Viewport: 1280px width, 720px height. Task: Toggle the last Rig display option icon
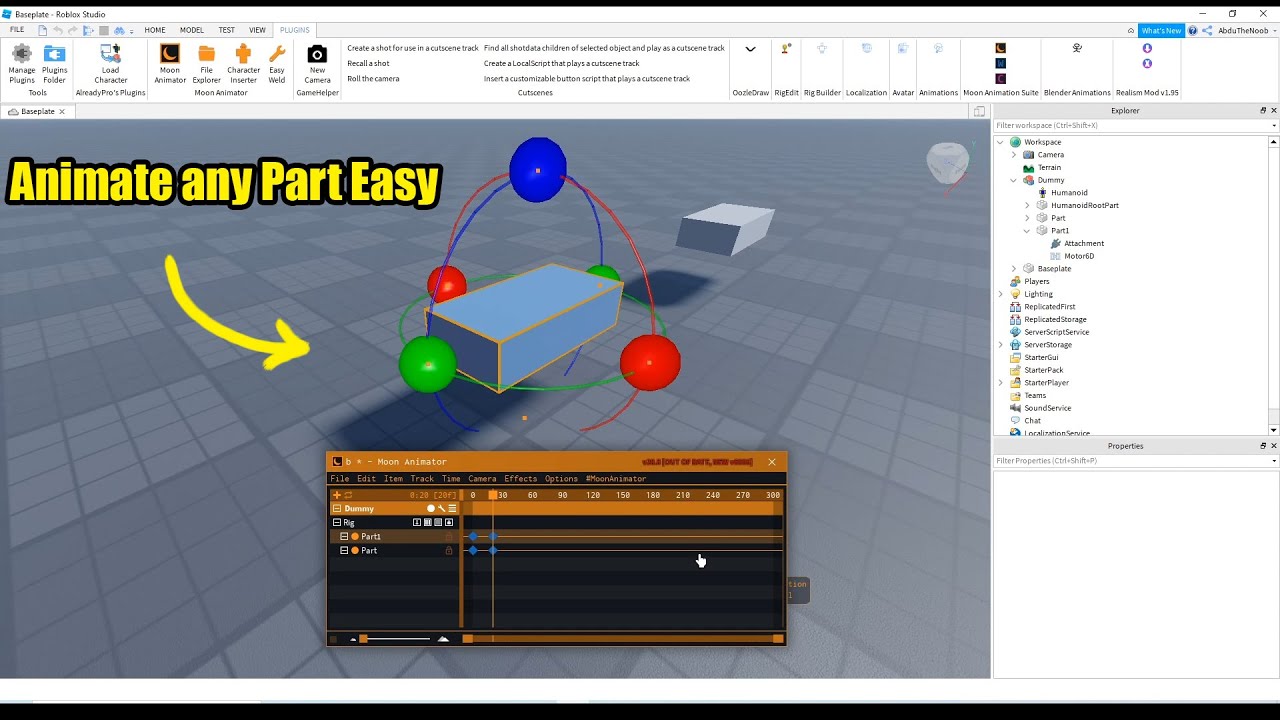click(449, 523)
